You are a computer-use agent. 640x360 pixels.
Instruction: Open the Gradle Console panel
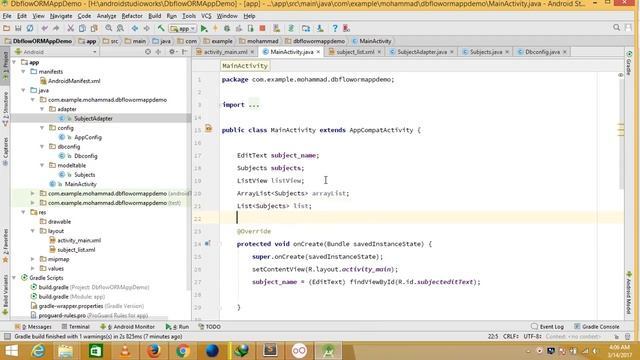596,327
